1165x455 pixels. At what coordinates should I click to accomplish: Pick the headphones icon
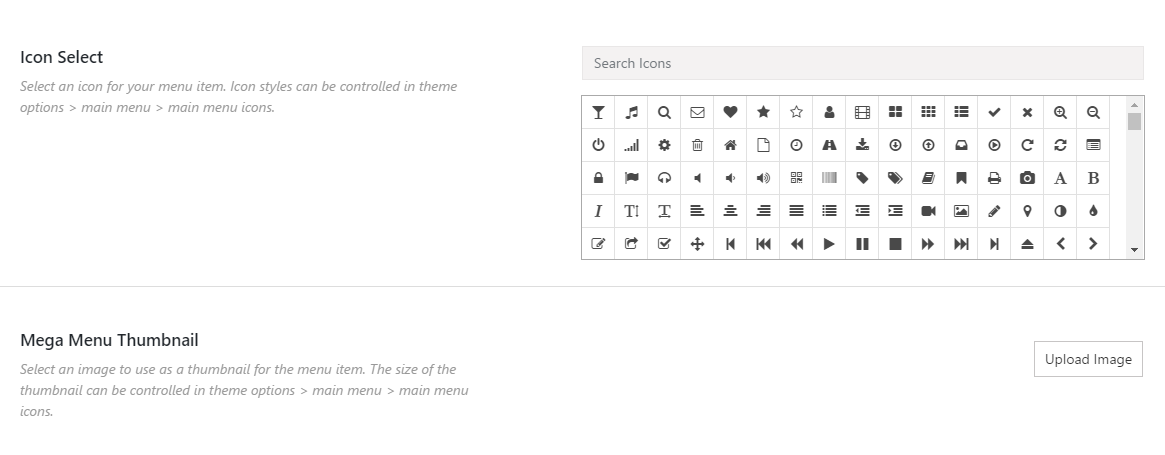pos(664,178)
